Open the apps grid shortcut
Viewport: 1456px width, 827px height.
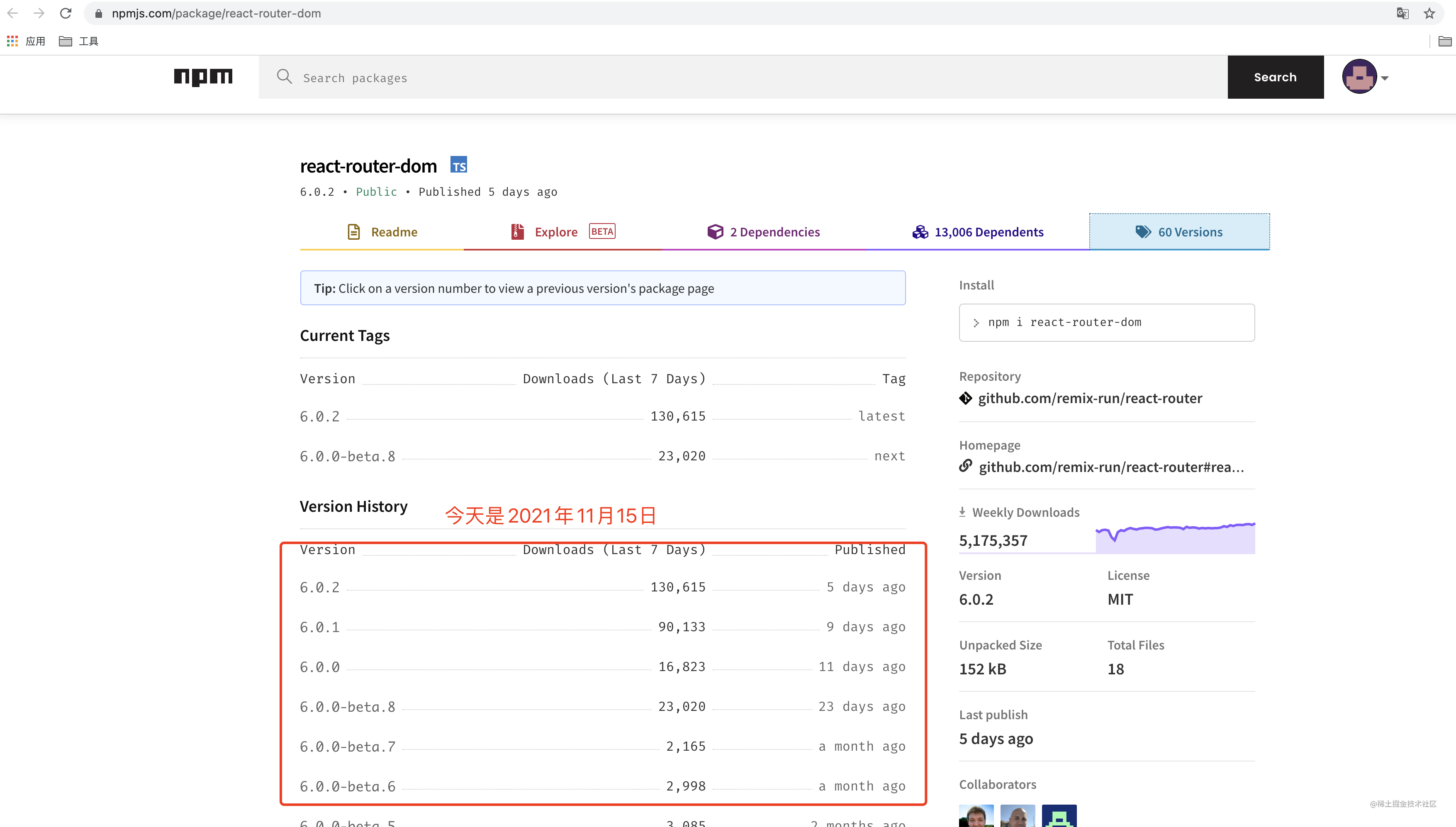point(12,41)
